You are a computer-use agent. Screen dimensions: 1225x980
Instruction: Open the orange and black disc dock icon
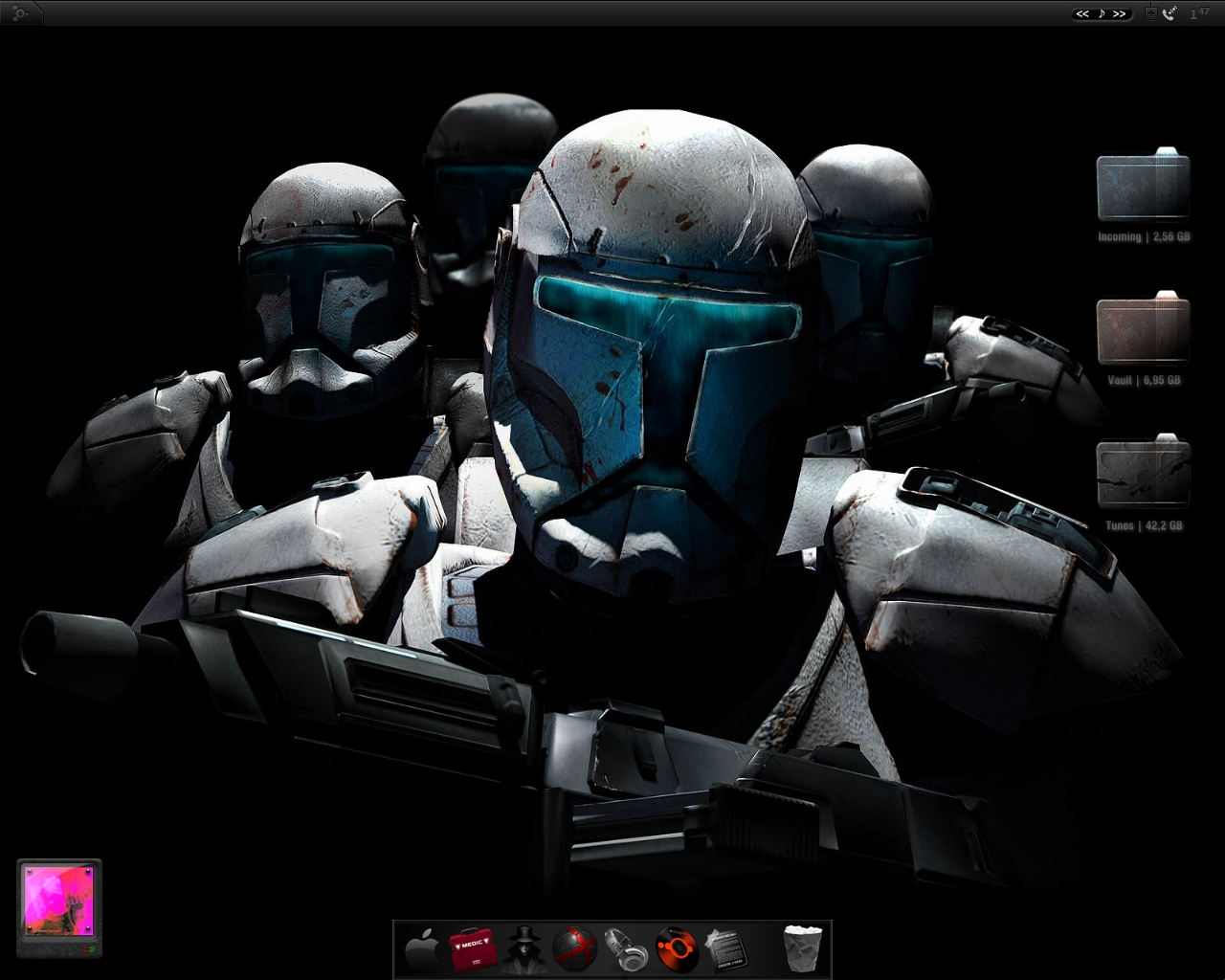point(678,949)
